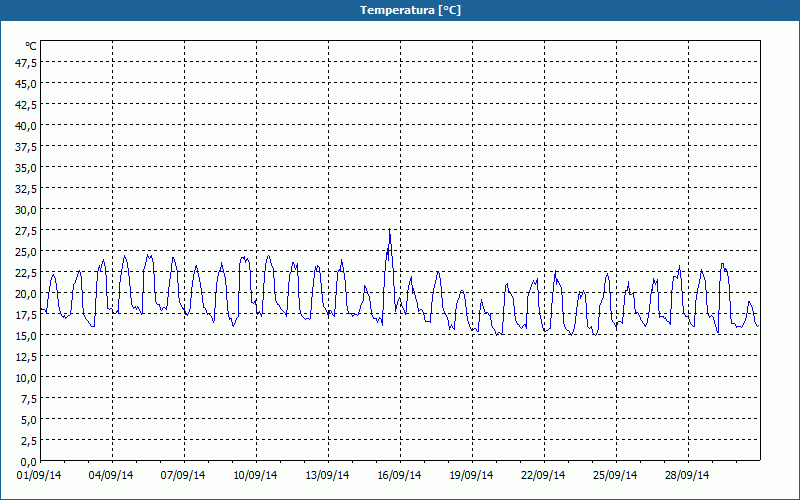Click the 13/09/14 date label
This screenshot has width=800, height=500.
point(327,475)
